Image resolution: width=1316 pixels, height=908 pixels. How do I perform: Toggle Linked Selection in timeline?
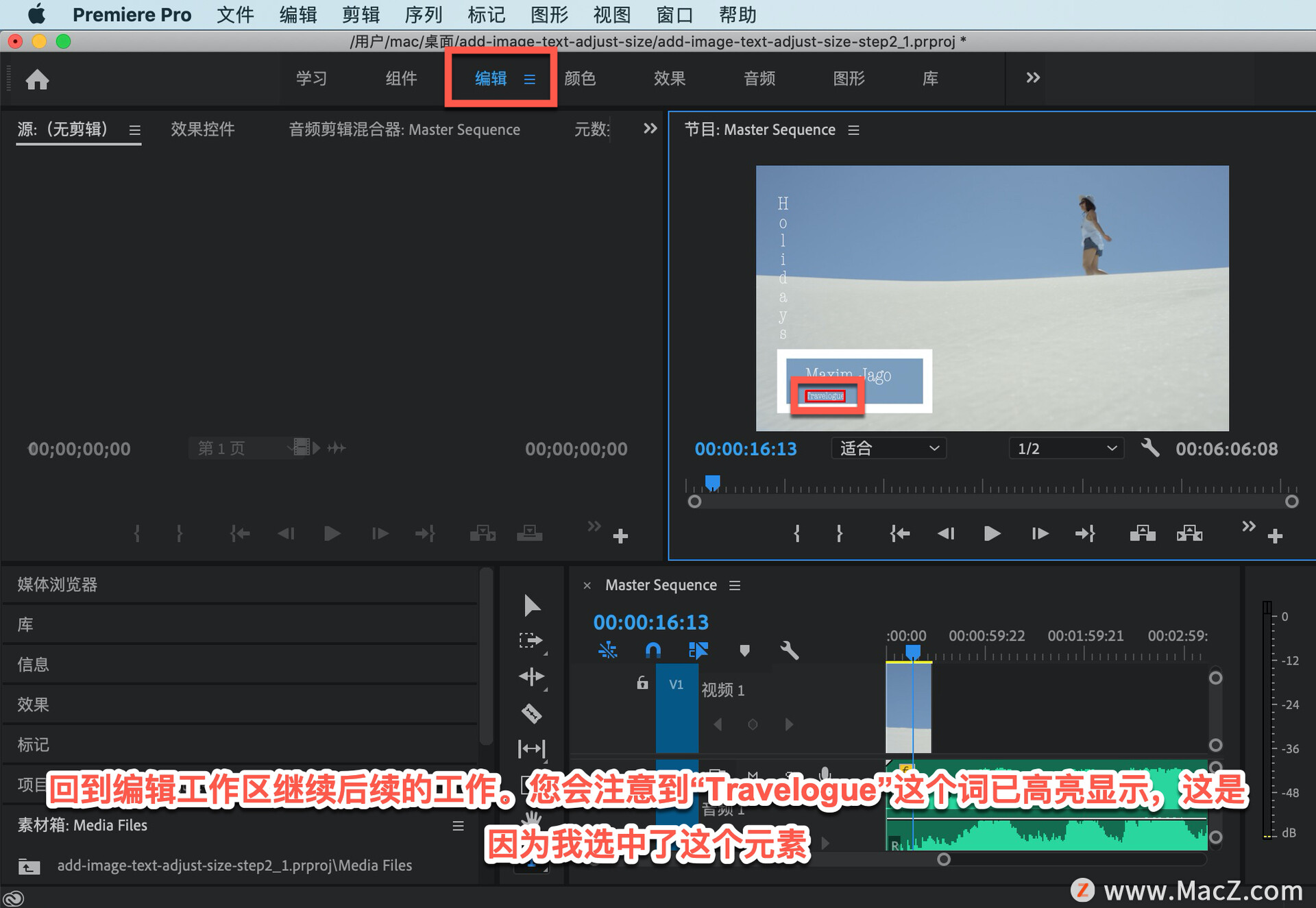(698, 650)
